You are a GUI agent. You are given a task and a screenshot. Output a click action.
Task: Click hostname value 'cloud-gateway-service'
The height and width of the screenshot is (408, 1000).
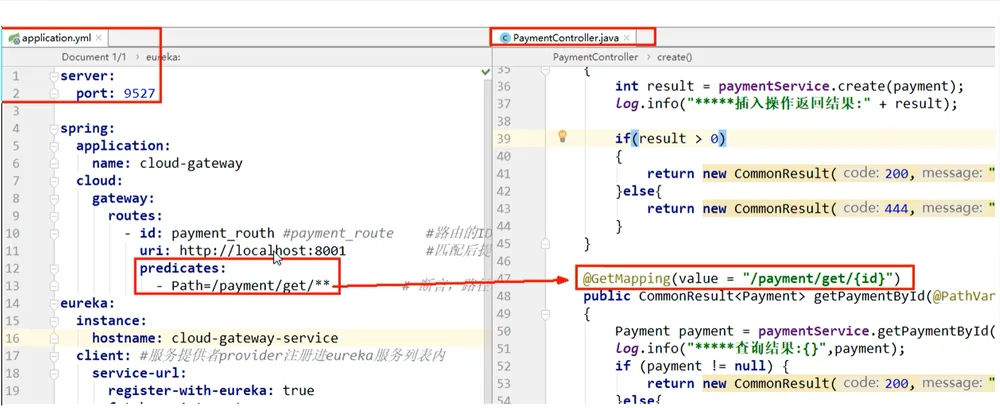click(x=255, y=338)
